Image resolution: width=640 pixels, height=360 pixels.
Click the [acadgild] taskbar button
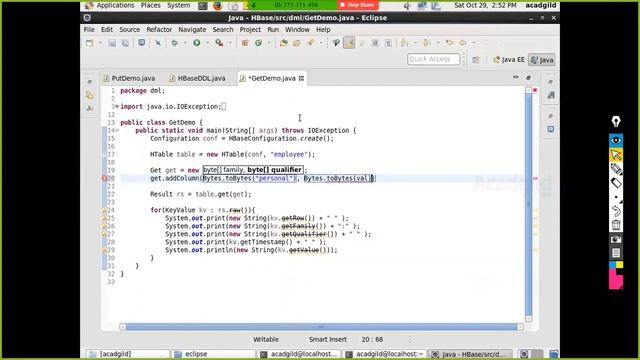pos(127,354)
